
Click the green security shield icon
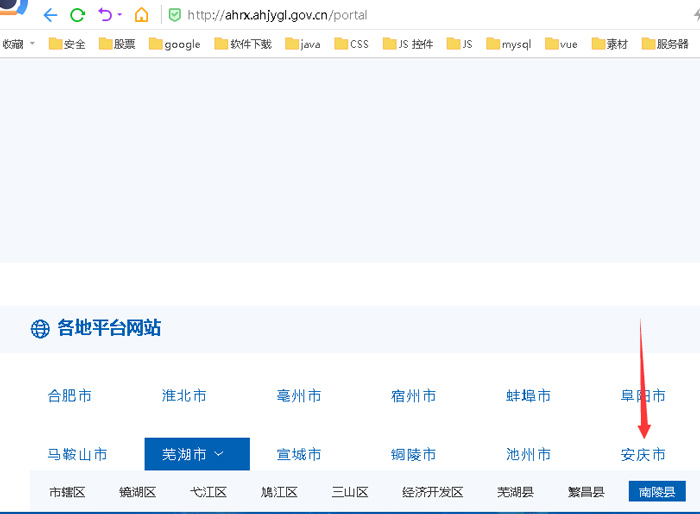(175, 15)
